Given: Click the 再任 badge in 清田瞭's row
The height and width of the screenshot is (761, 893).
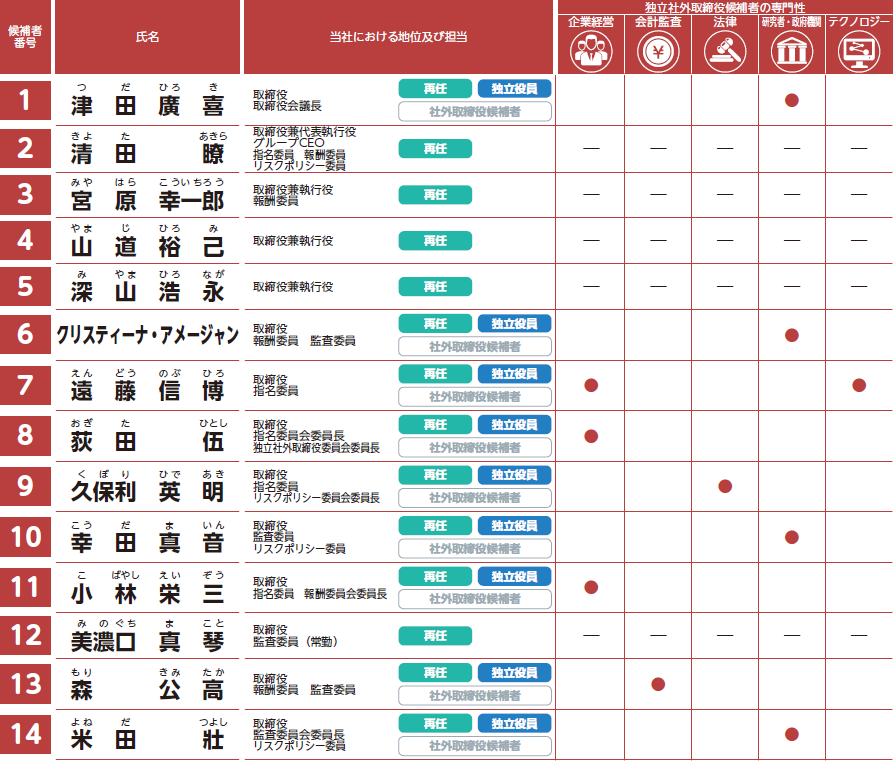Looking at the screenshot, I should (x=435, y=149).
